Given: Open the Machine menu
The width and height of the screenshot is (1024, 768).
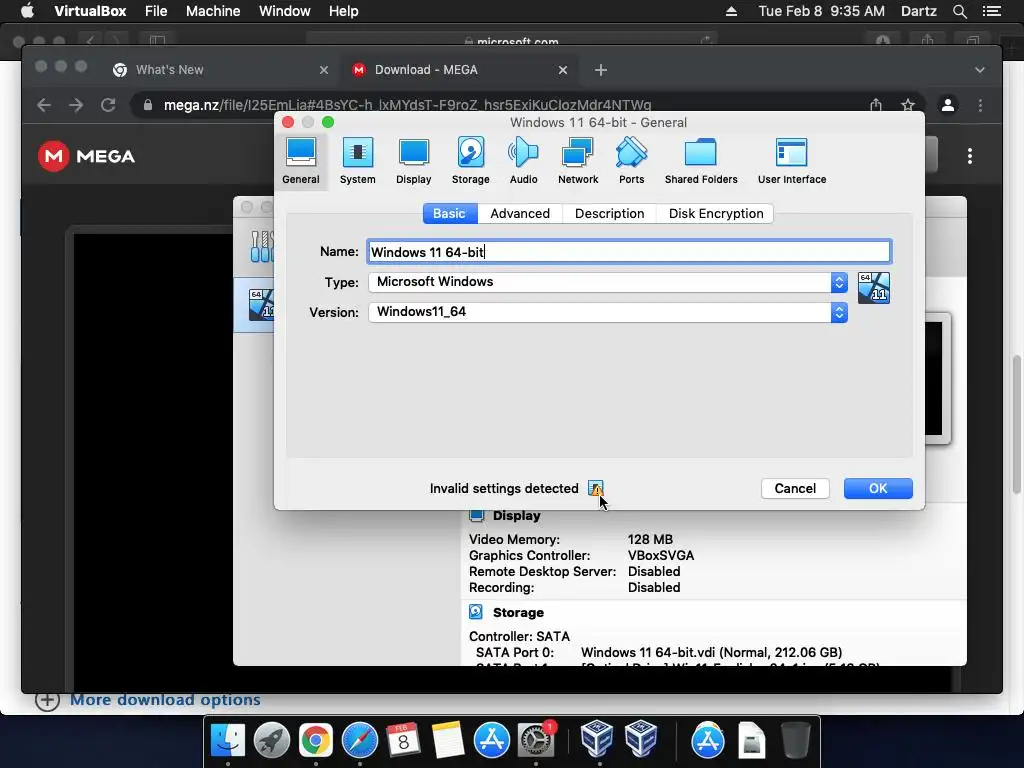Looking at the screenshot, I should 213,11.
